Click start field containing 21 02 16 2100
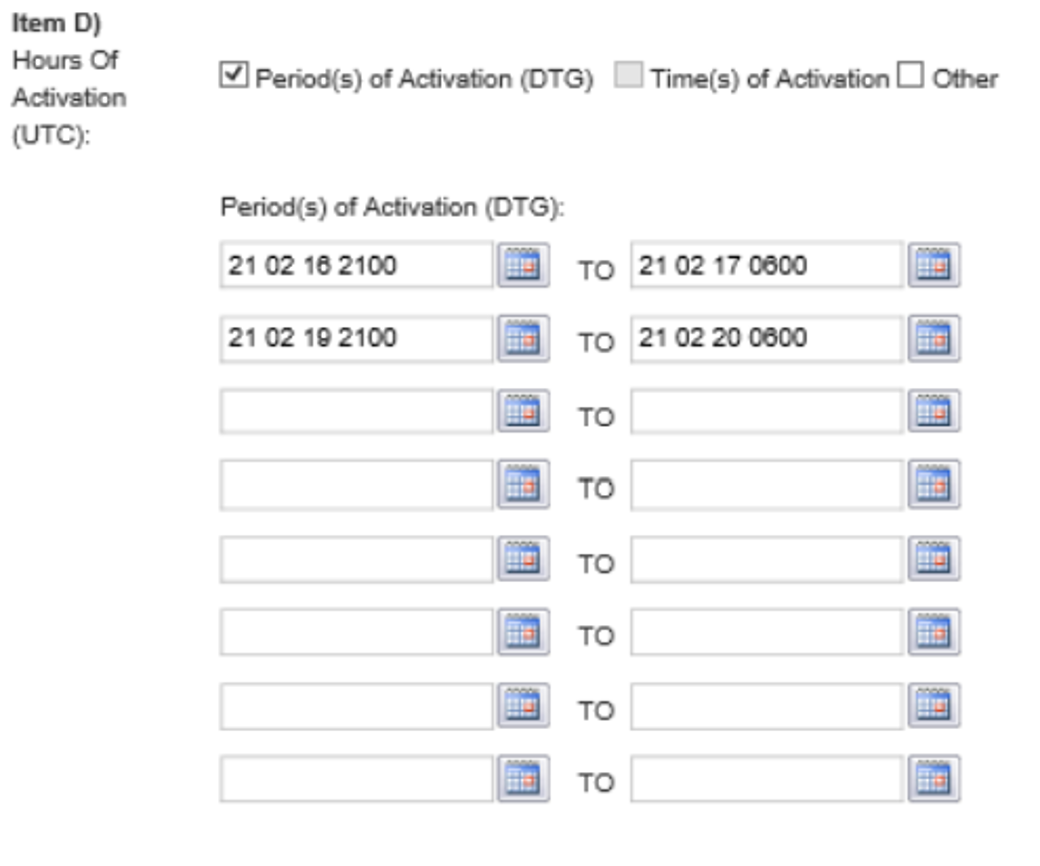1040x866 pixels. 357,265
